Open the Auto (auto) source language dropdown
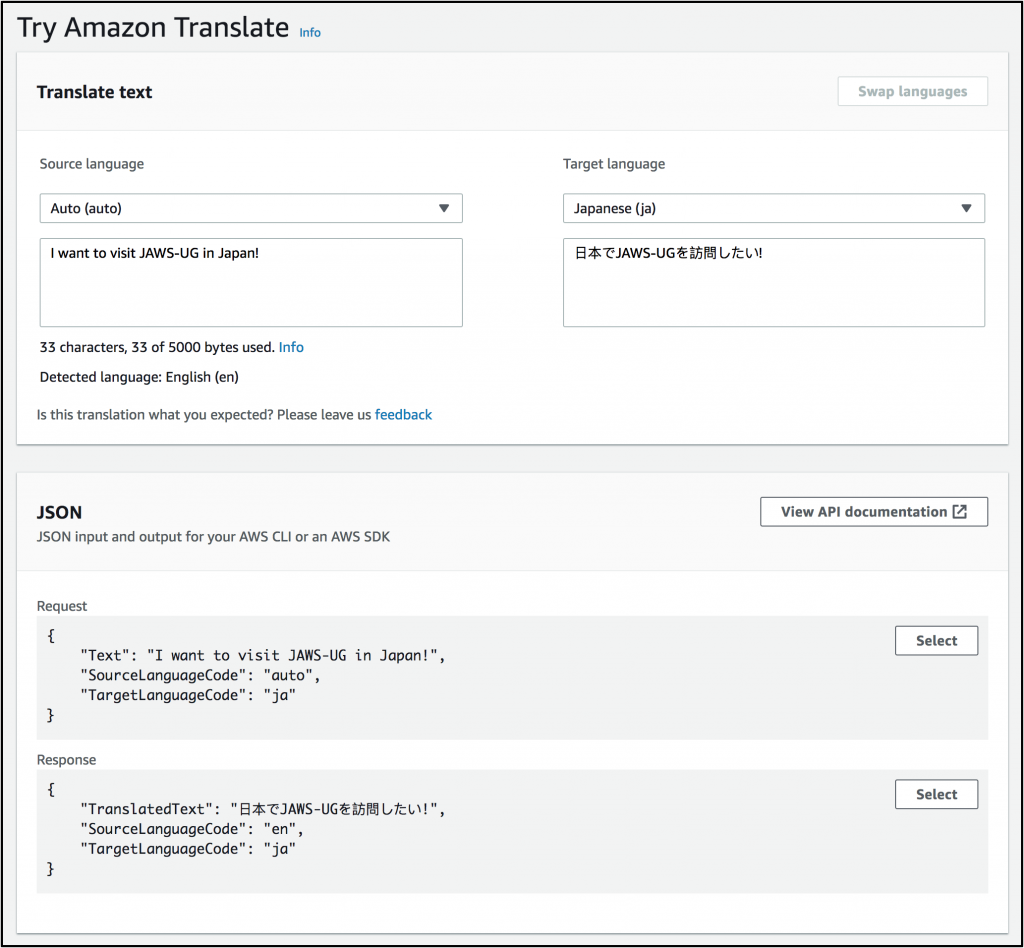The width and height of the screenshot is (1024, 948). (250, 208)
